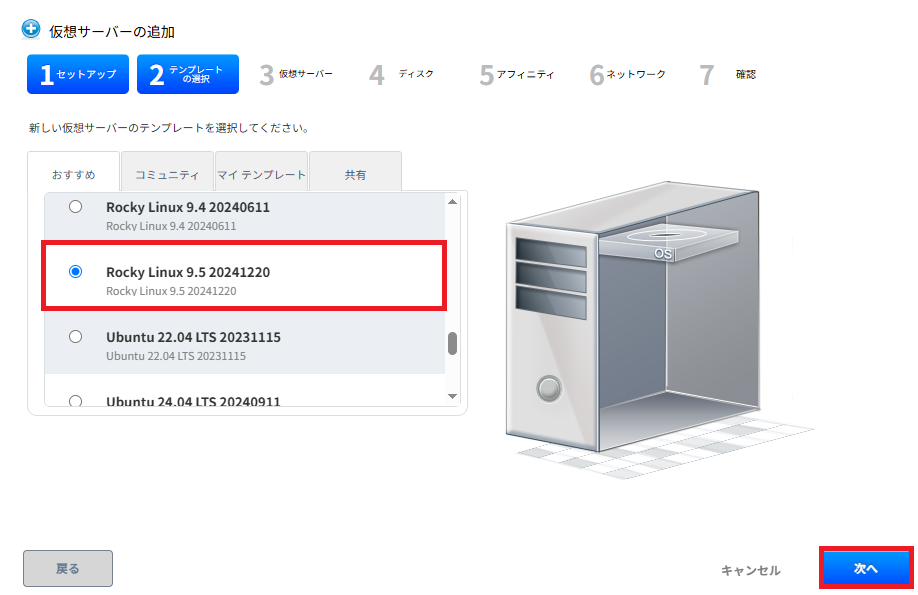Screen dimensions: 918x595
Task: Click the blue plus add-server icon
Action: pyautogui.click(x=30, y=29)
